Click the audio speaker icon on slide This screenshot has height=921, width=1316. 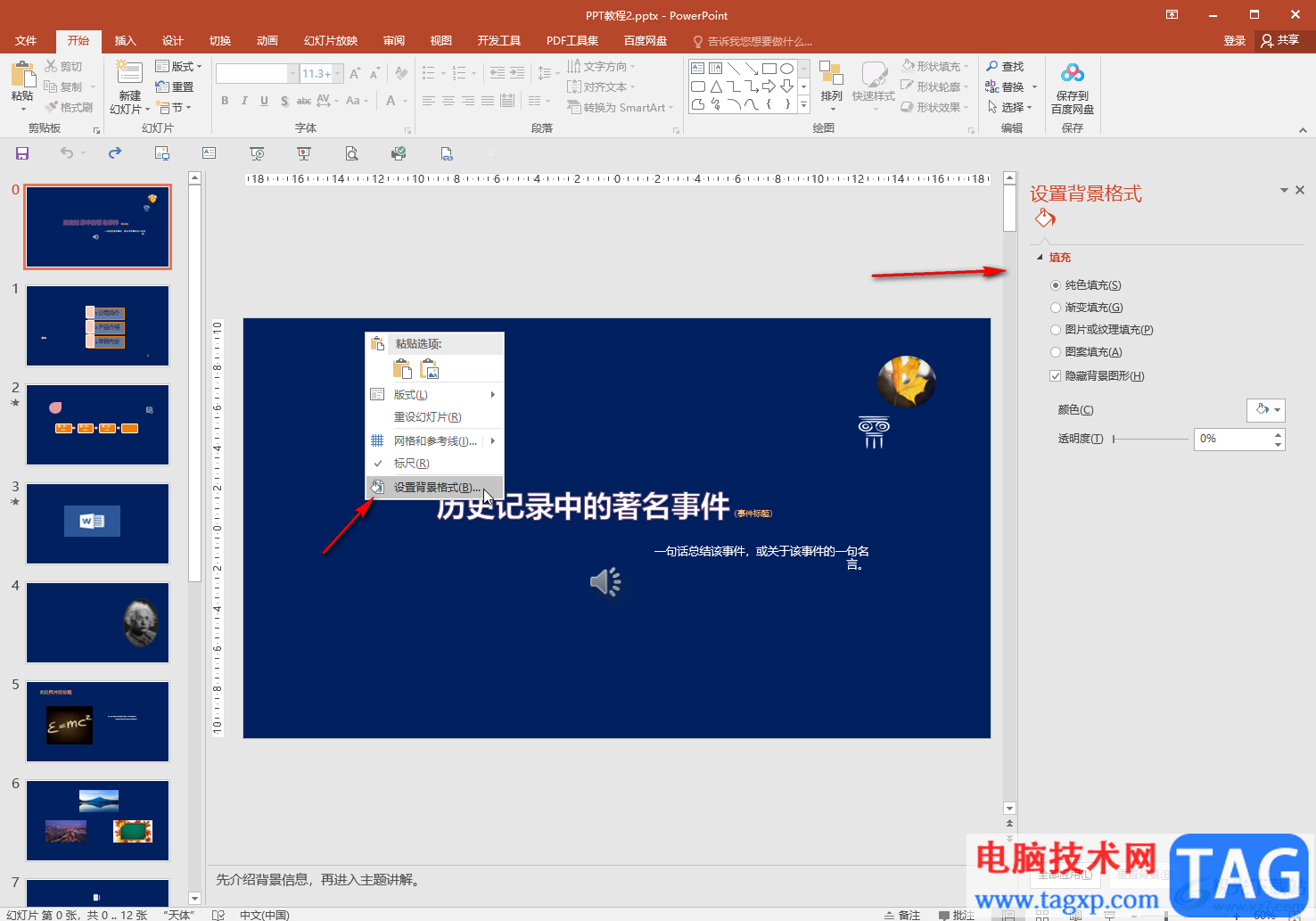click(605, 582)
